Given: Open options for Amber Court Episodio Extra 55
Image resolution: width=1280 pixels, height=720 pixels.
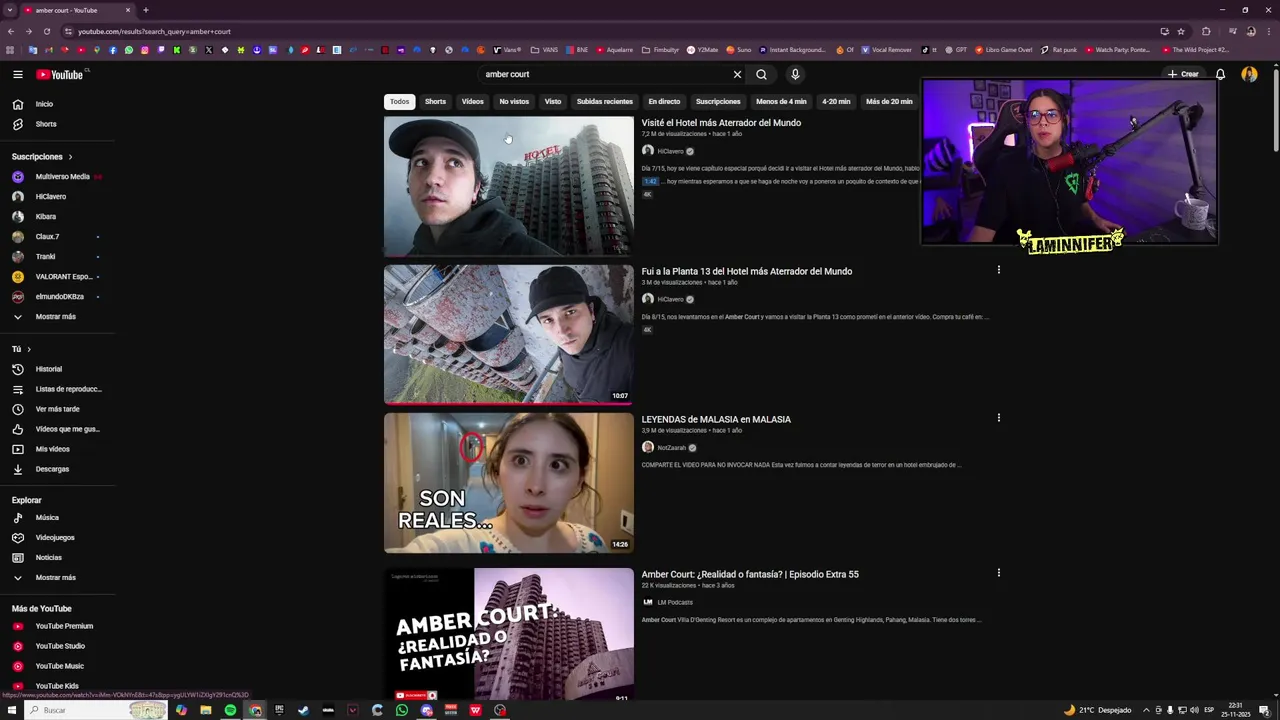Looking at the screenshot, I should tap(998, 573).
